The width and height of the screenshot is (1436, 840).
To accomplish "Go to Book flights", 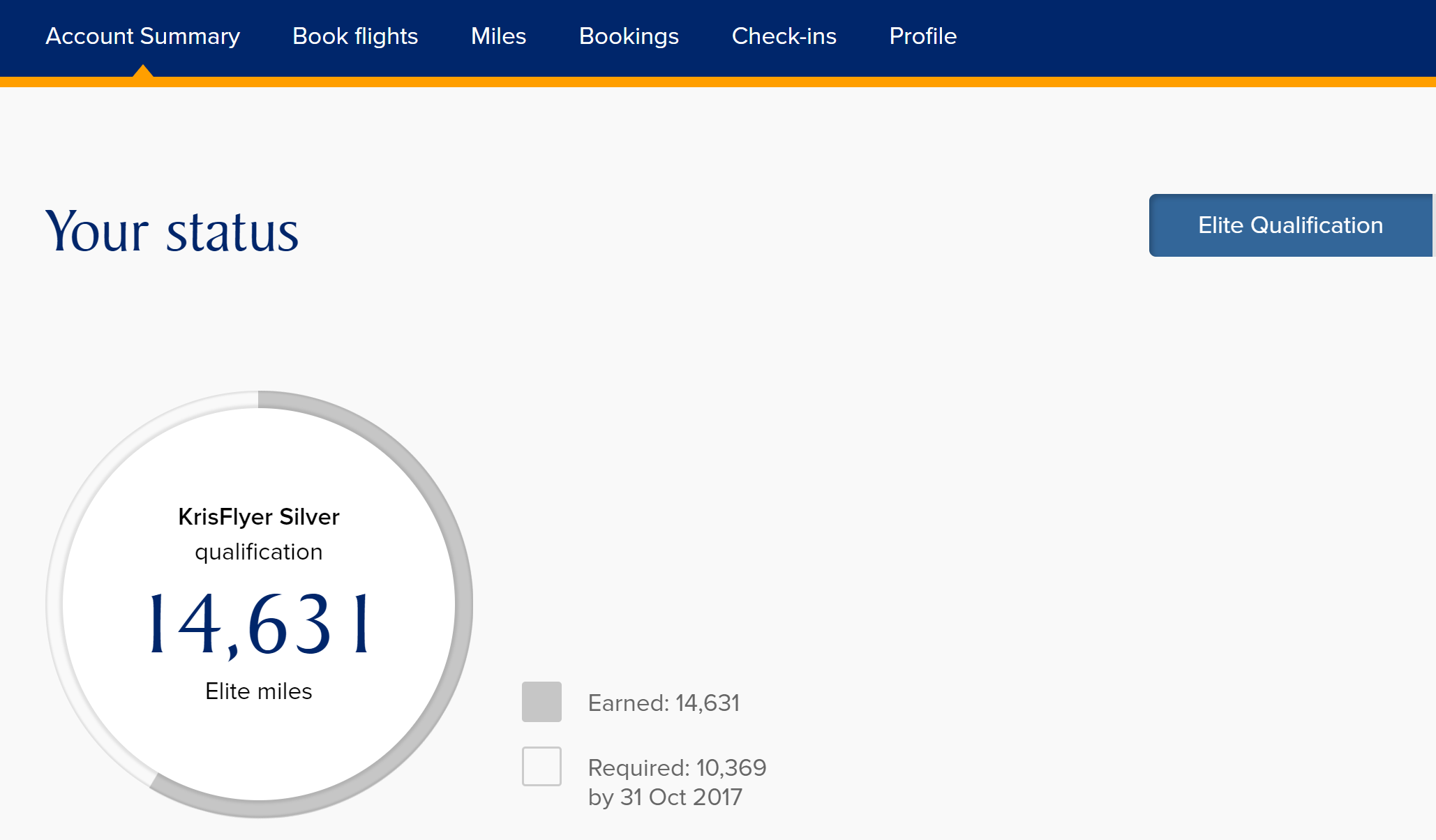I will pos(354,36).
